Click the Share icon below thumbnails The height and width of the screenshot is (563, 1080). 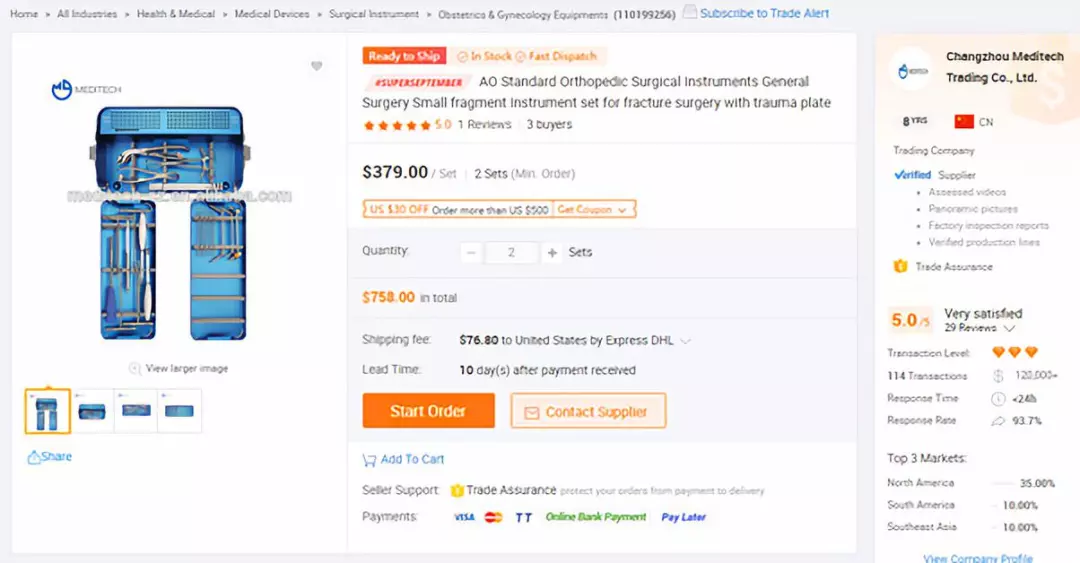(35, 457)
